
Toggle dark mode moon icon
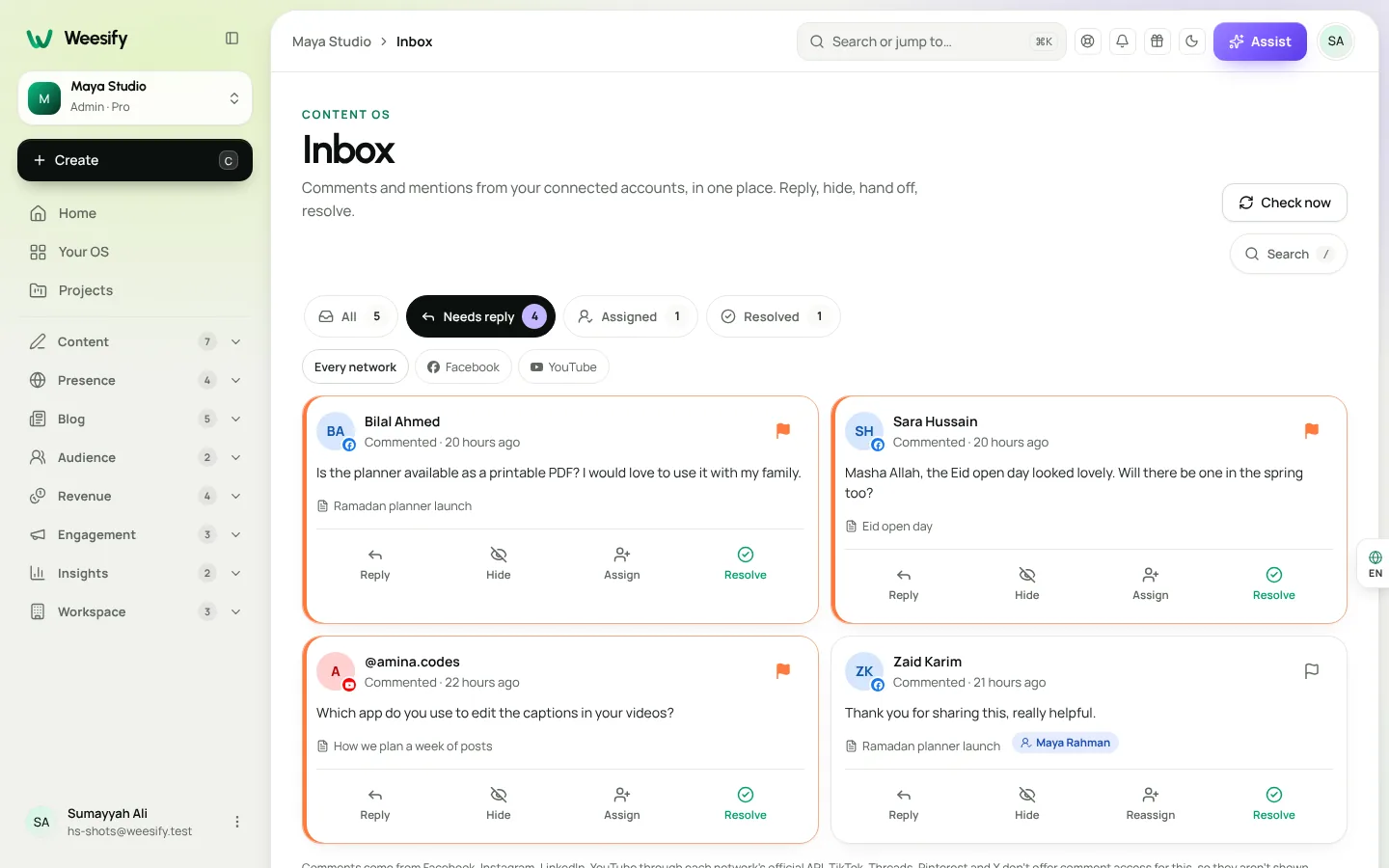[x=1192, y=41]
